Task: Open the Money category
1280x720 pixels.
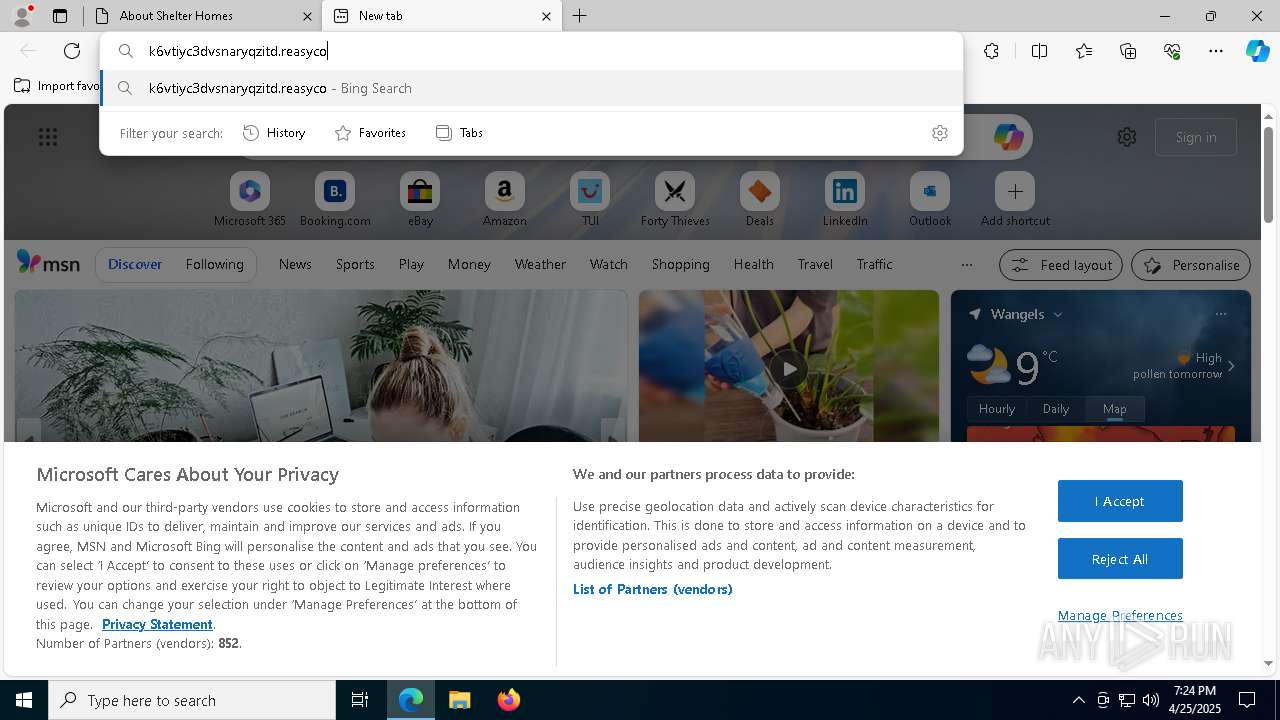Action: pos(469,264)
